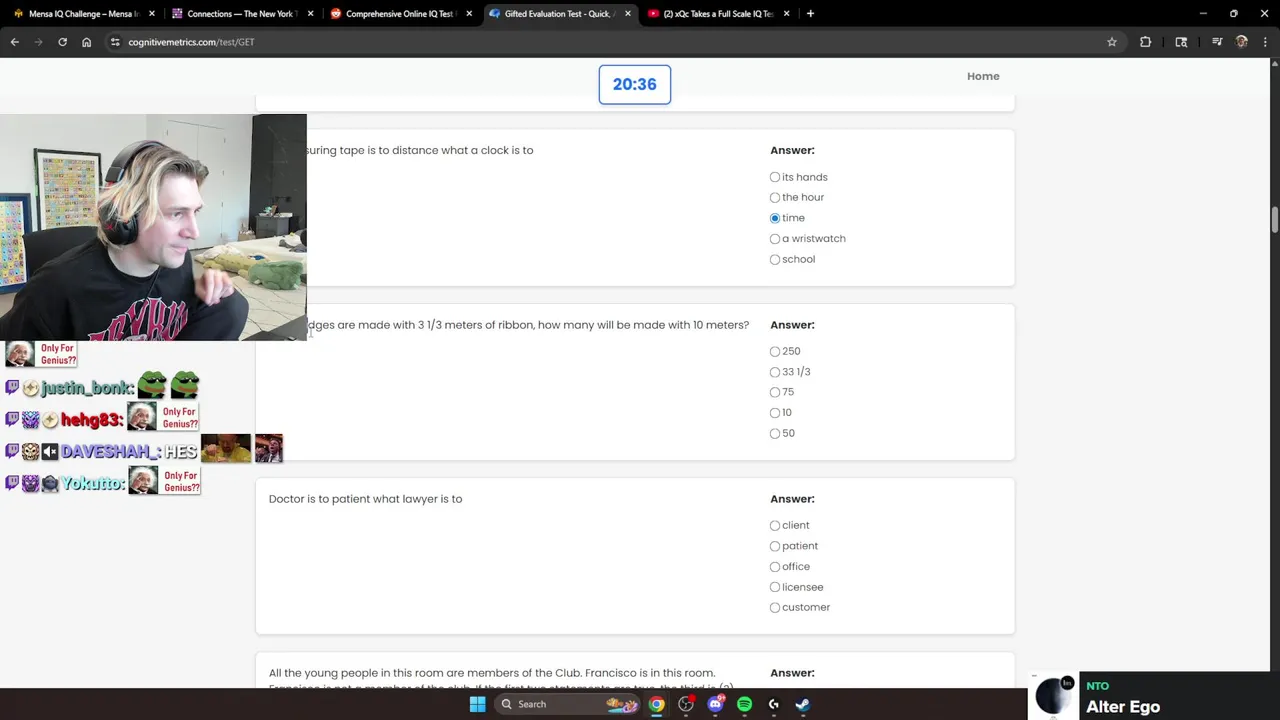The width and height of the screenshot is (1280, 720).
Task: Close the Connections New York Times tab
Action: (310, 14)
